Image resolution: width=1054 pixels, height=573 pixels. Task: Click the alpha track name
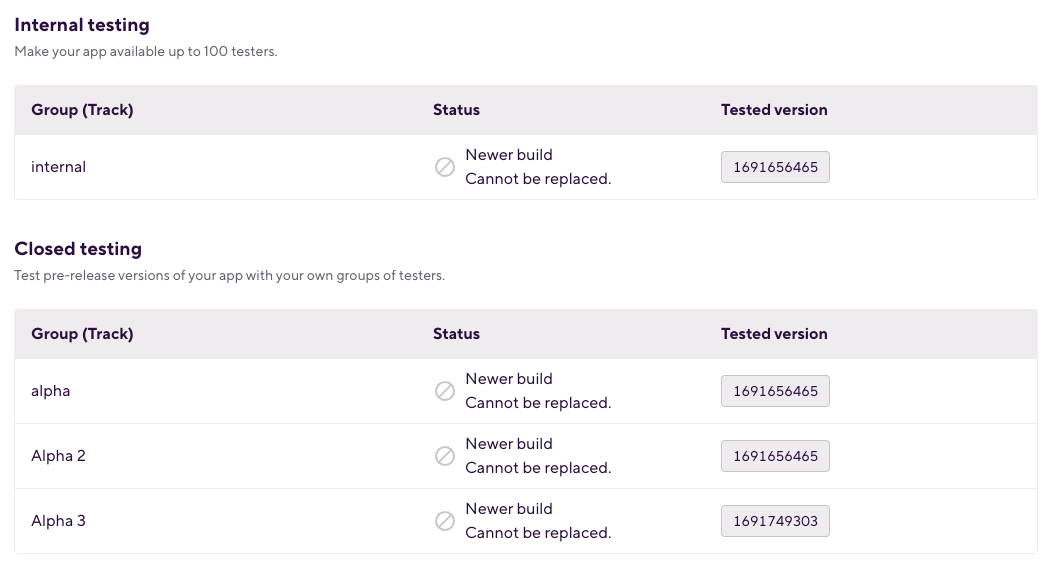coord(50,391)
